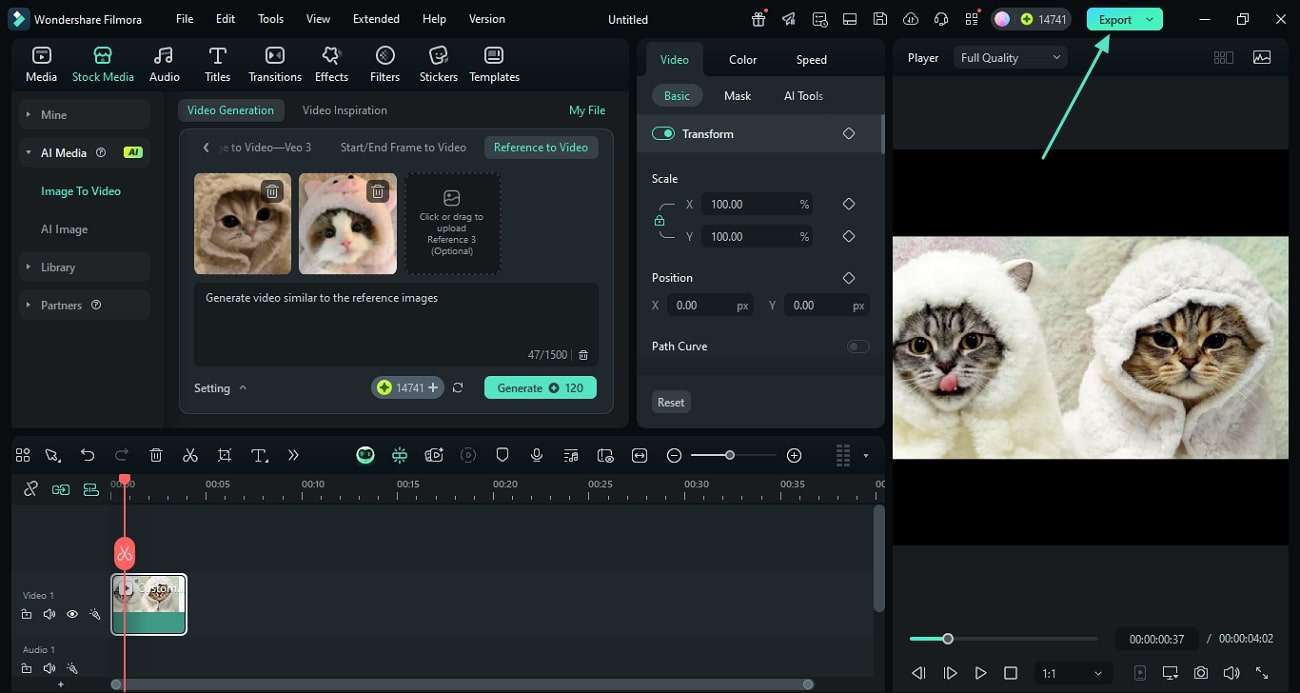Add text with the timeline Text tool
Image resolution: width=1300 pixels, height=693 pixels.
coord(259,455)
